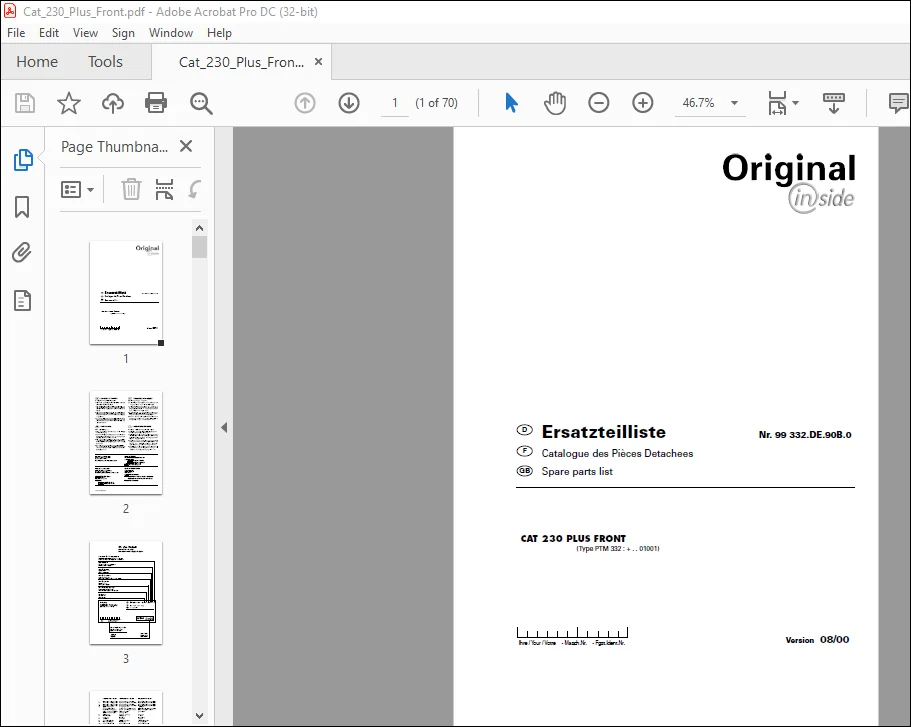
Task: Click the Zoom in plus icon
Action: [643, 103]
